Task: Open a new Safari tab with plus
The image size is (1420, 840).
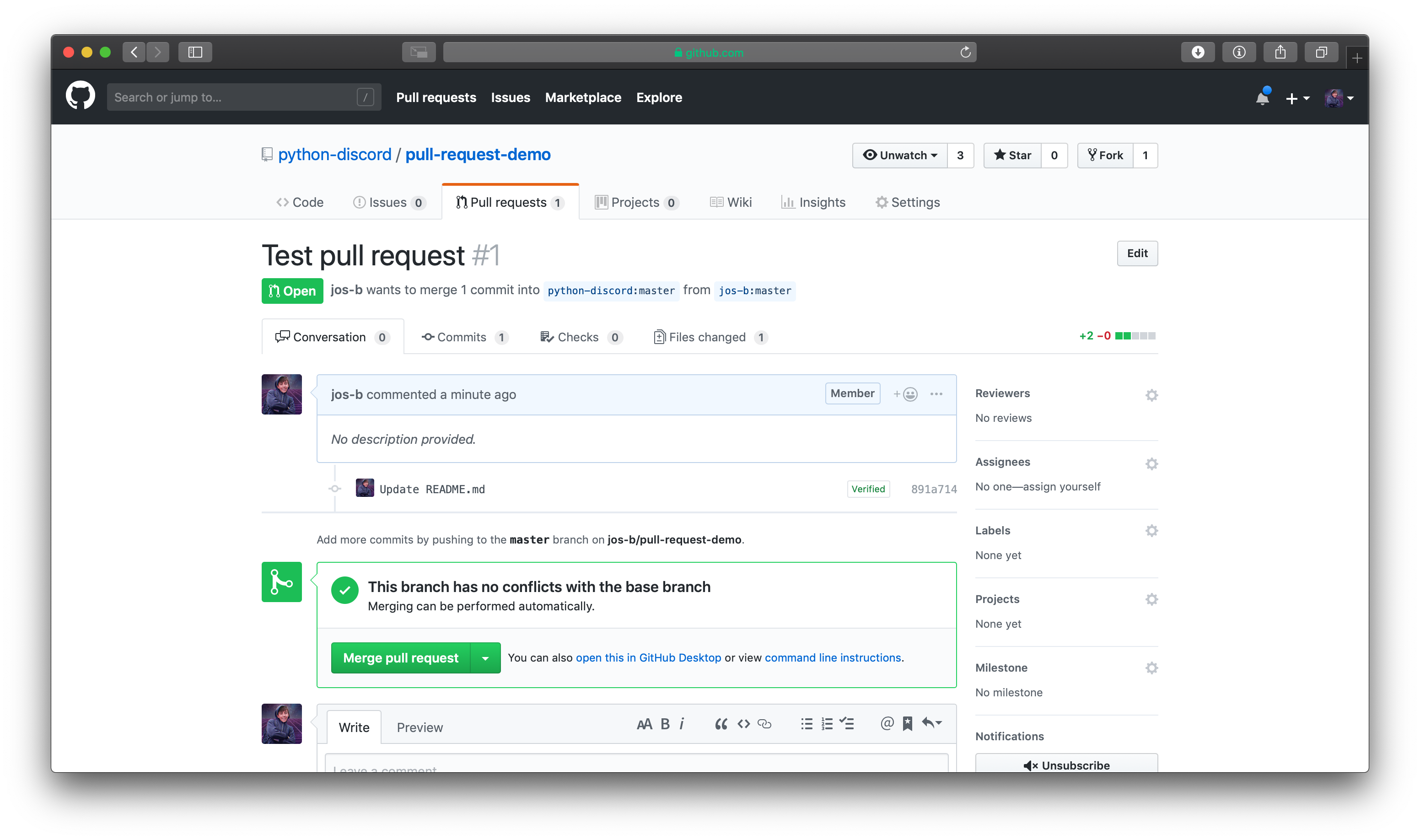Action: tap(1356, 58)
